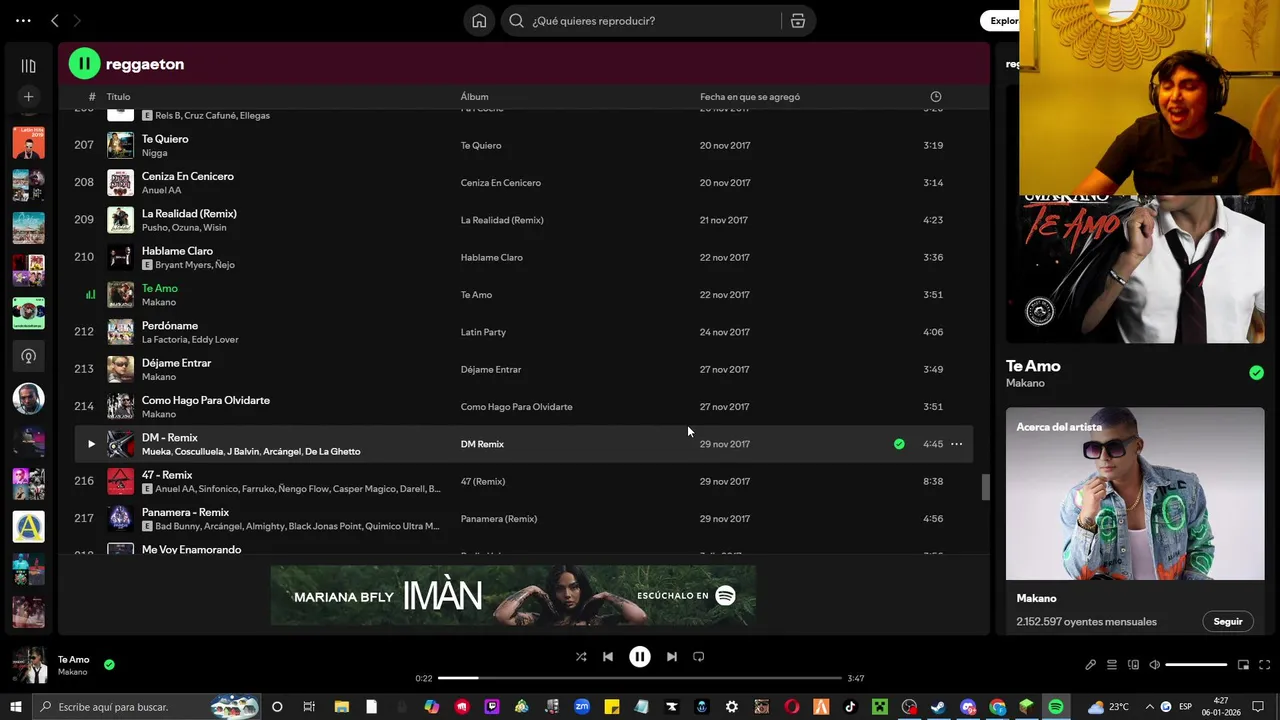Click the Anuel AA artist link under Ceniza En Cenicero
The width and height of the screenshot is (1280, 720).
click(161, 190)
